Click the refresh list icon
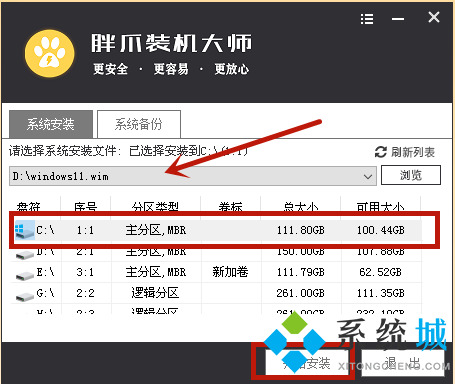The width and height of the screenshot is (455, 384). (381, 152)
